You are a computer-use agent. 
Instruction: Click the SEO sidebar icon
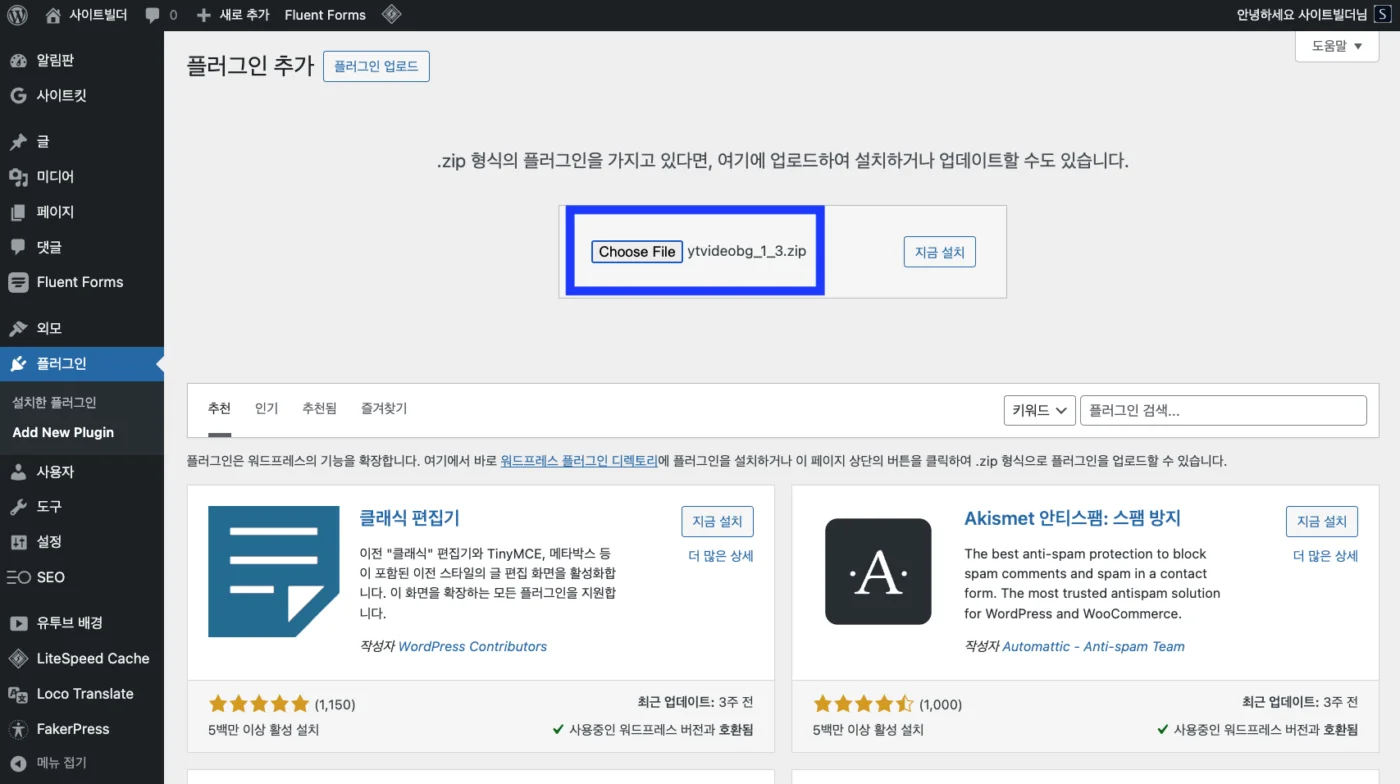pyautogui.click(x=18, y=577)
